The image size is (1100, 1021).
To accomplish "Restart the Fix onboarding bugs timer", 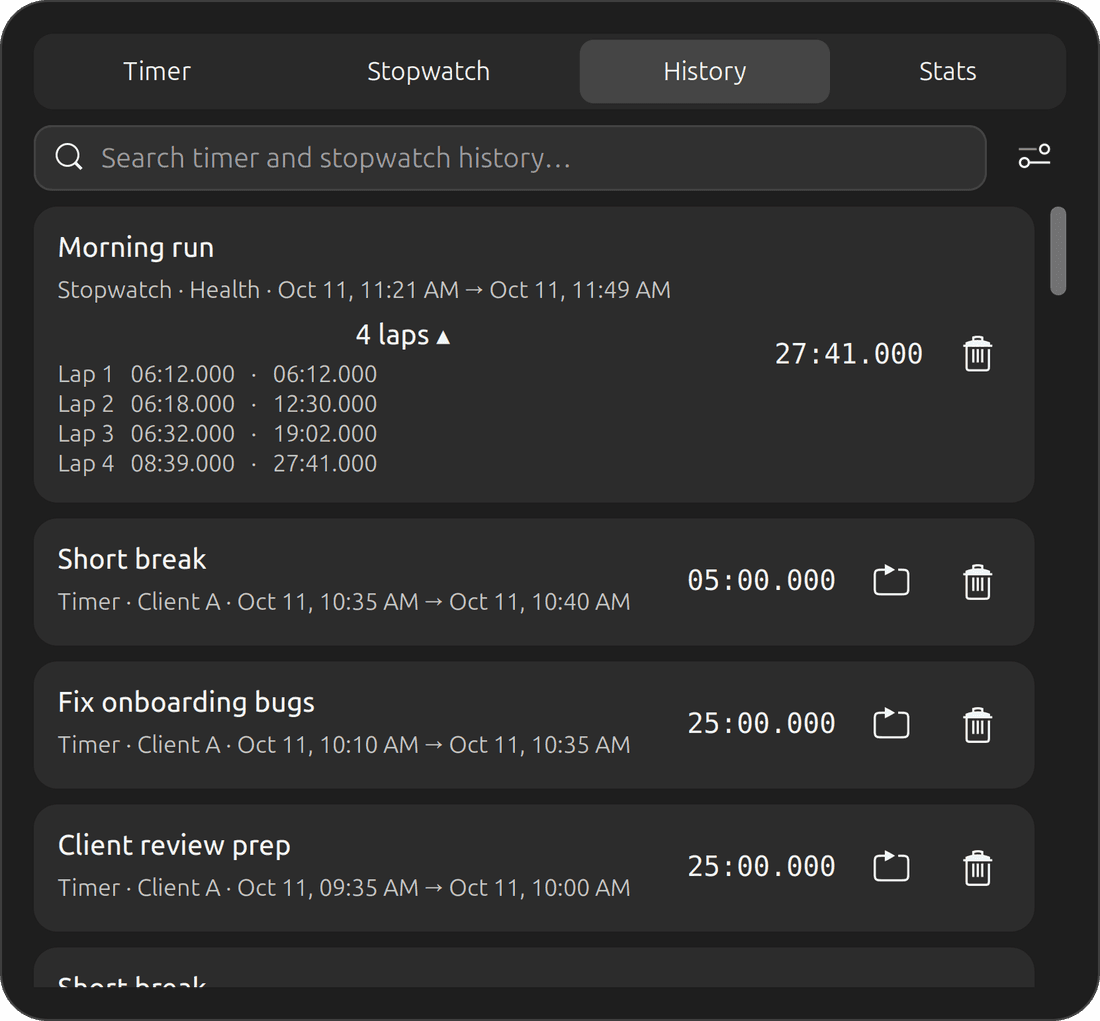I will coord(891,724).
